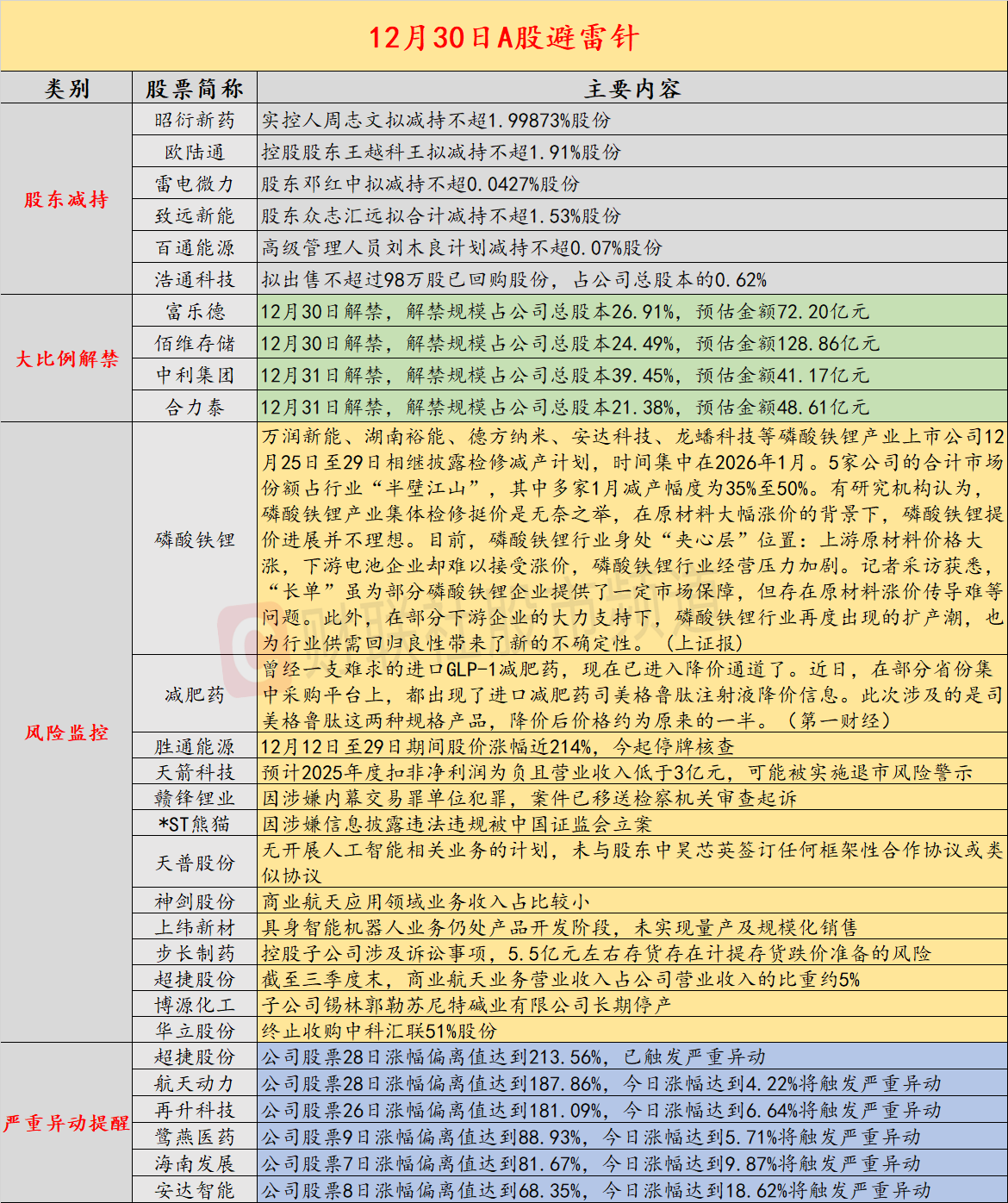Viewport: 1008px width, 1203px height.
Task: Select the 类别 column header
Action: 66,89
